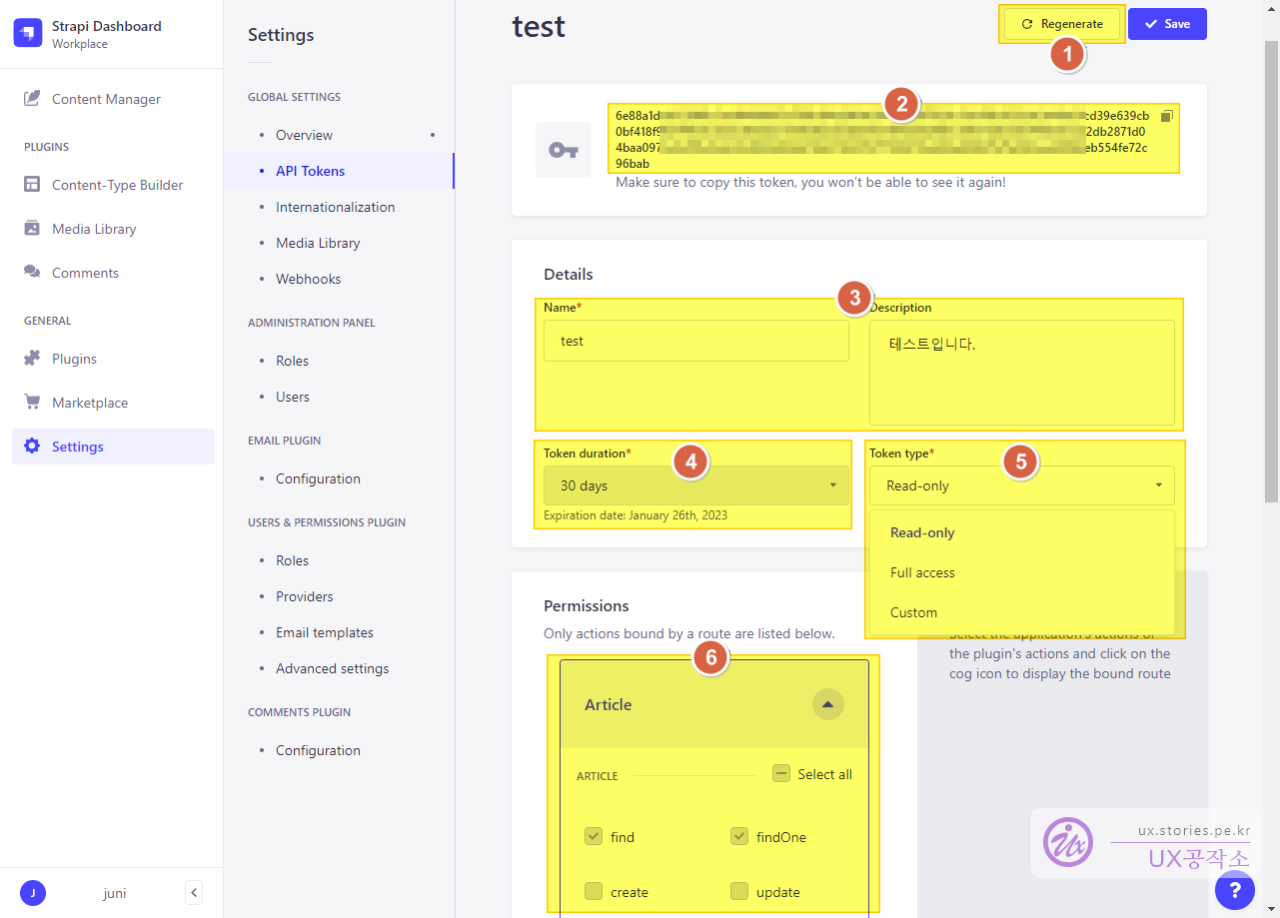This screenshot has width=1280, height=918.
Task: Open the Token duration dropdown
Action: point(696,486)
